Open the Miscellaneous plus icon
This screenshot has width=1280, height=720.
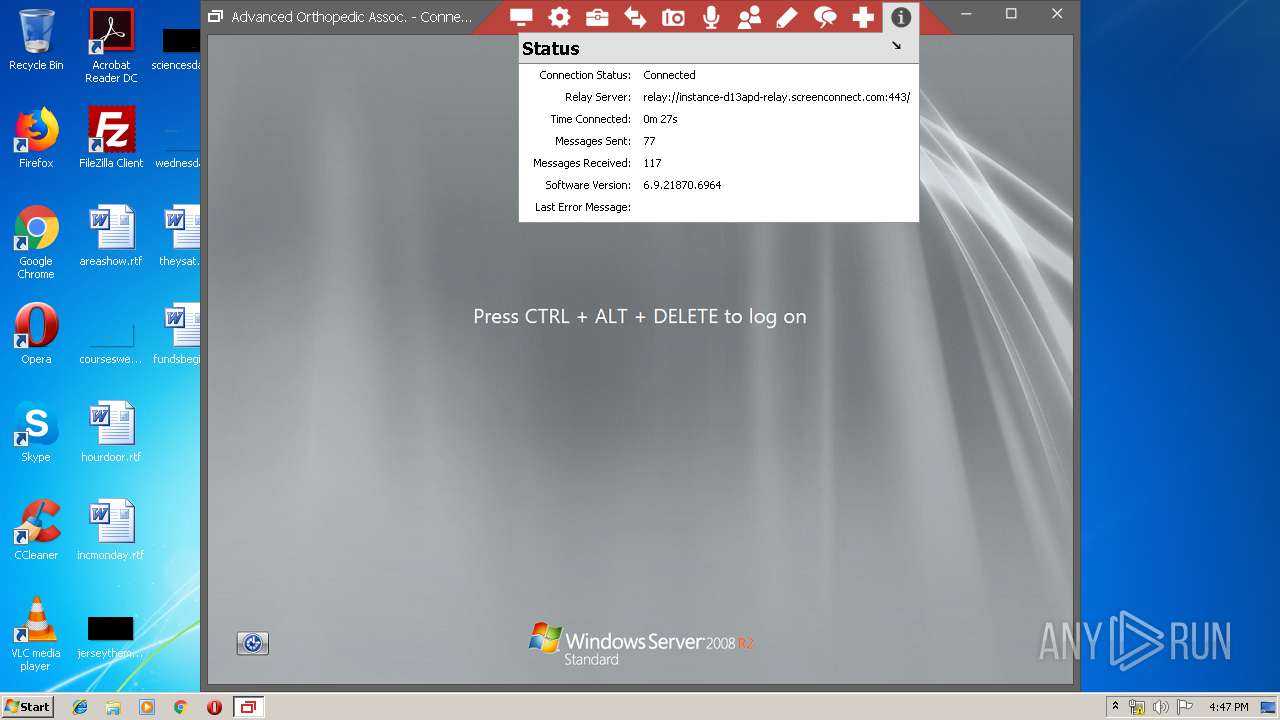(863, 17)
